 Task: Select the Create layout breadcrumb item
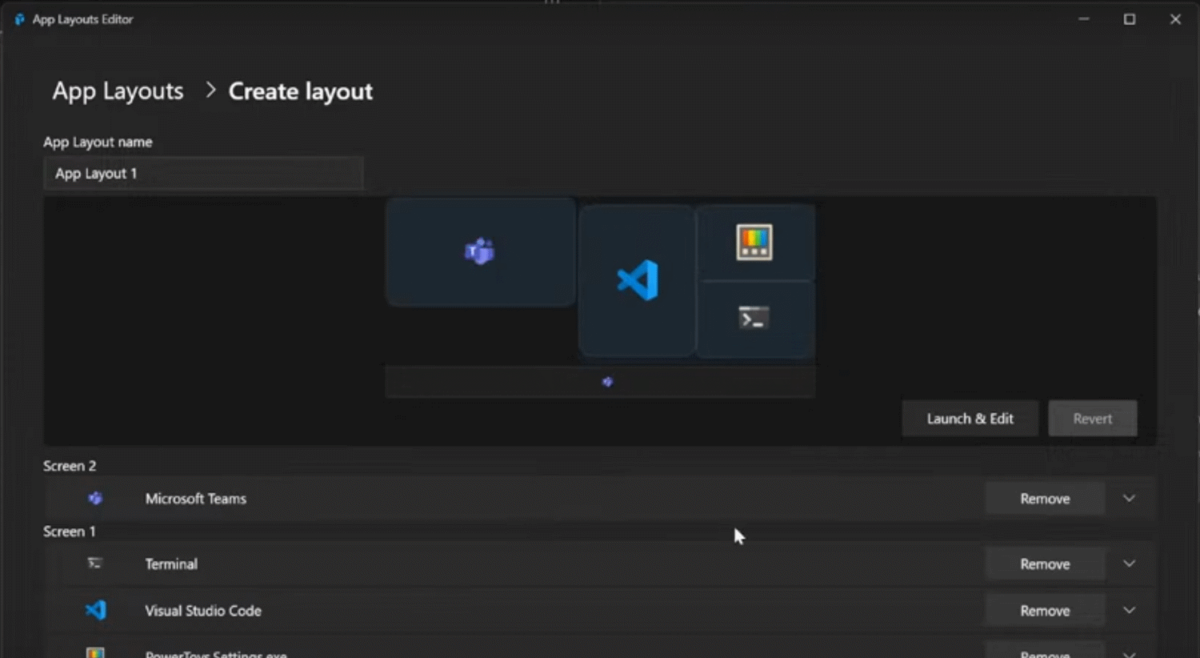(x=300, y=91)
